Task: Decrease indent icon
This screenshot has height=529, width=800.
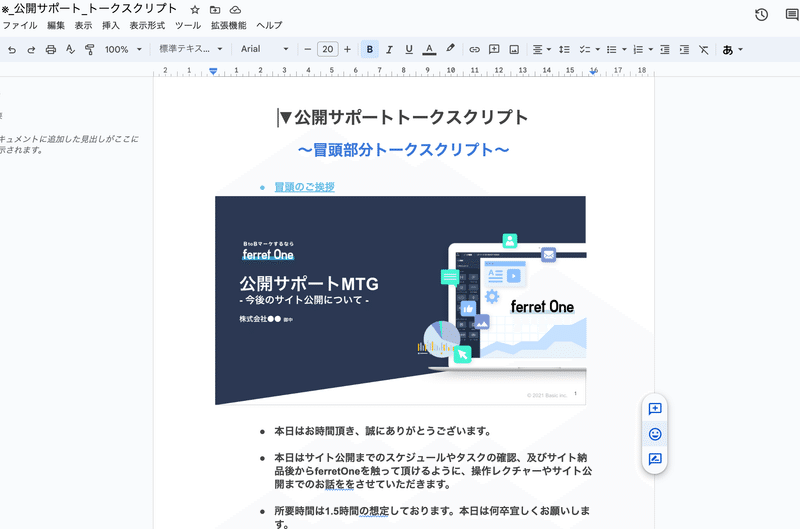Action: pos(664,49)
